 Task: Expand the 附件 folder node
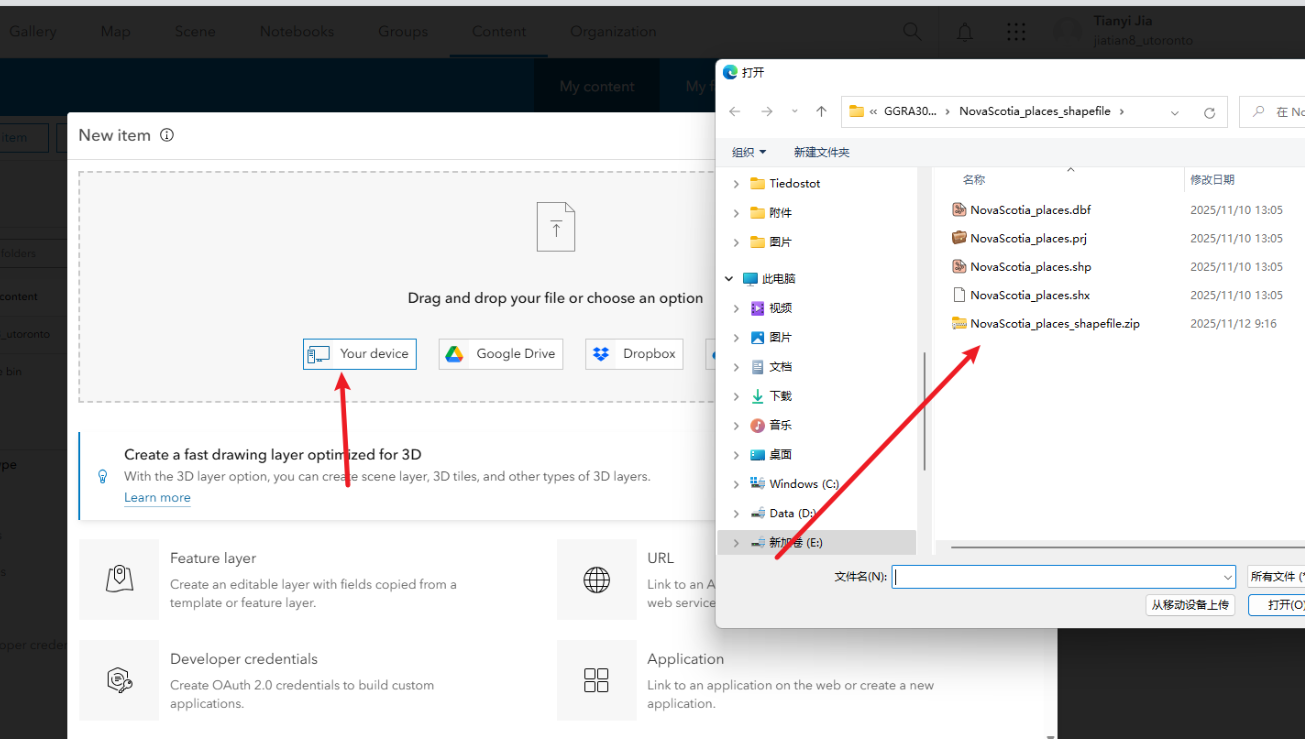coord(737,213)
